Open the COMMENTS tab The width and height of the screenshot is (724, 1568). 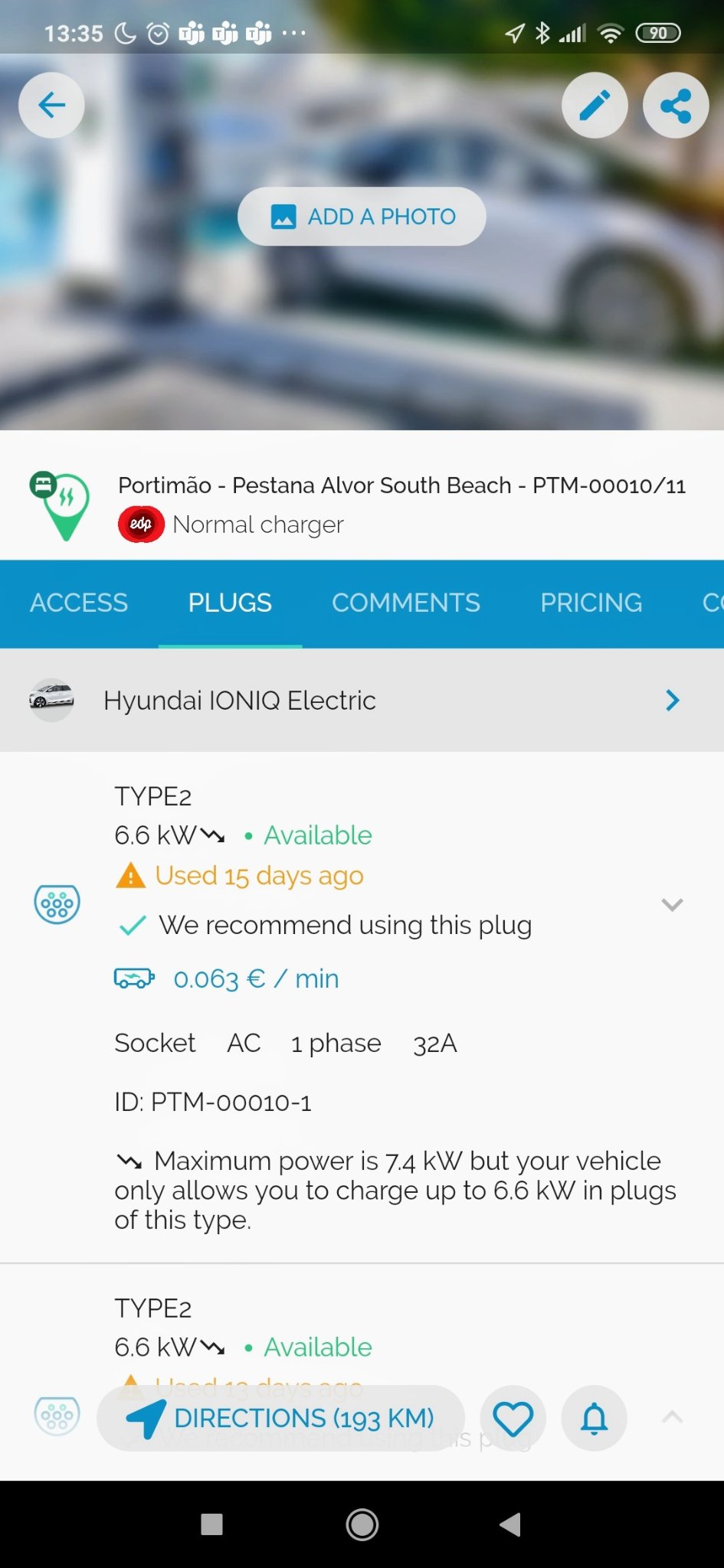point(406,603)
